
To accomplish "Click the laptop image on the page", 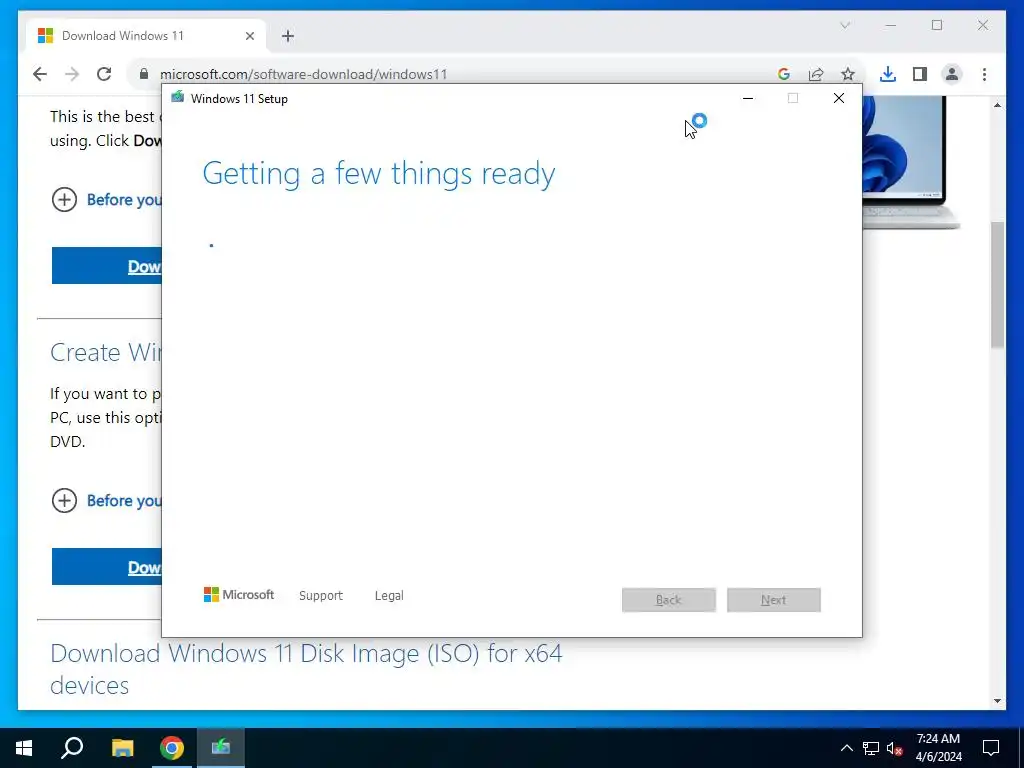I will point(911,162).
